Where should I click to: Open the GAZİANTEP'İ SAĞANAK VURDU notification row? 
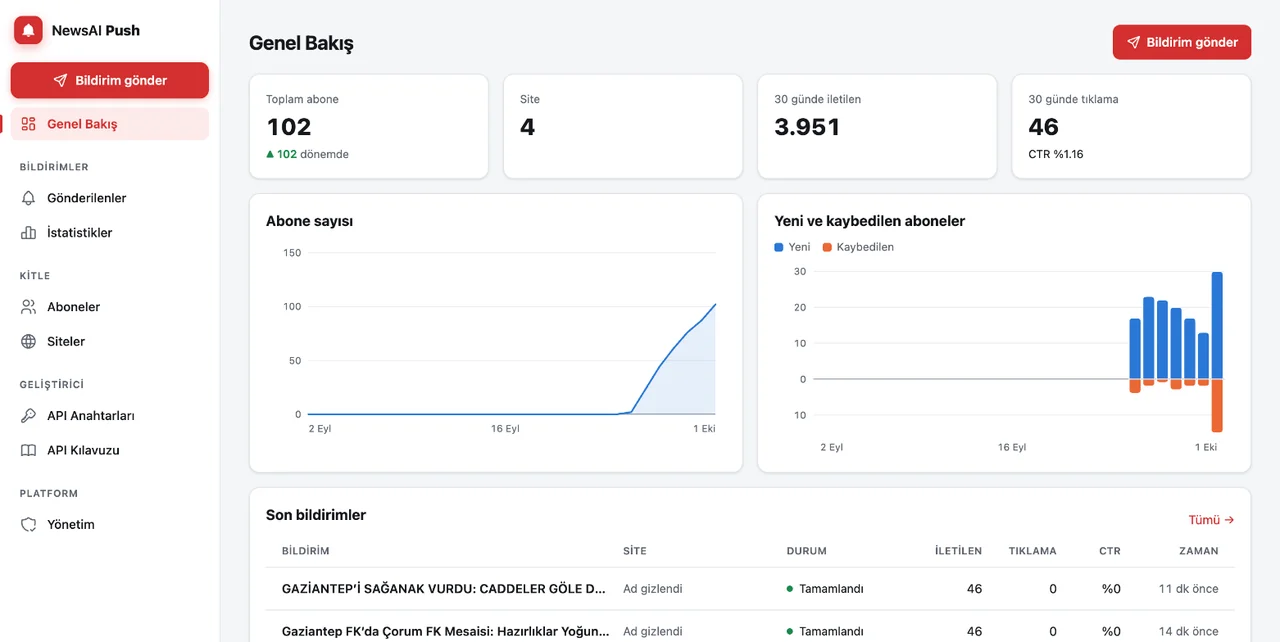750,589
